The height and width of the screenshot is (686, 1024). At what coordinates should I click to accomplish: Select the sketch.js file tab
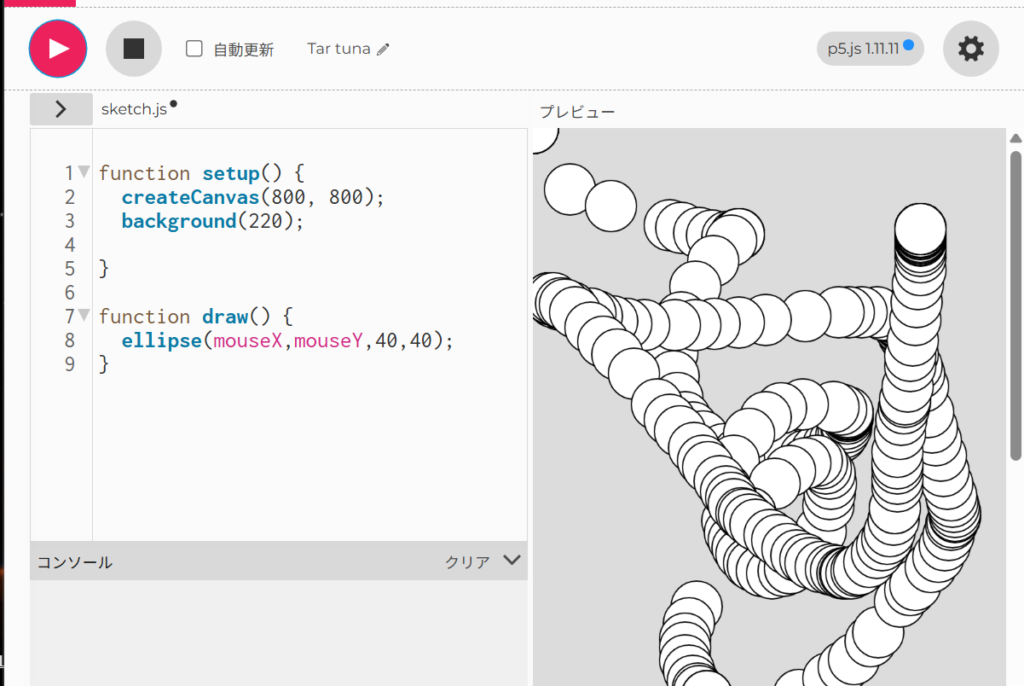click(134, 109)
